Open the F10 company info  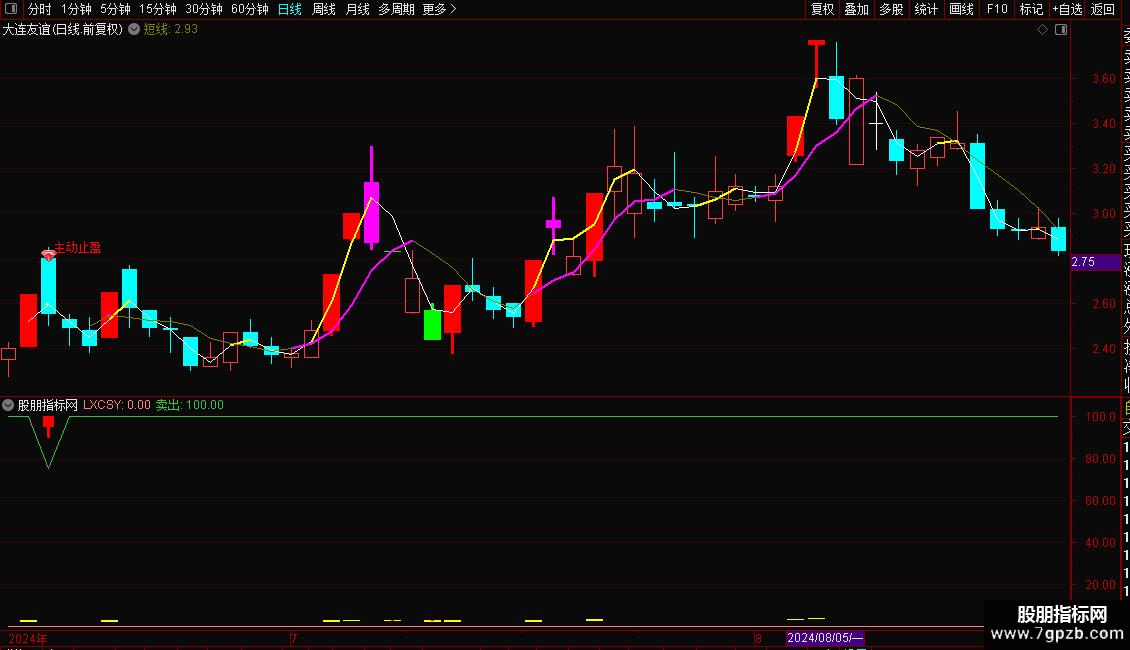997,9
